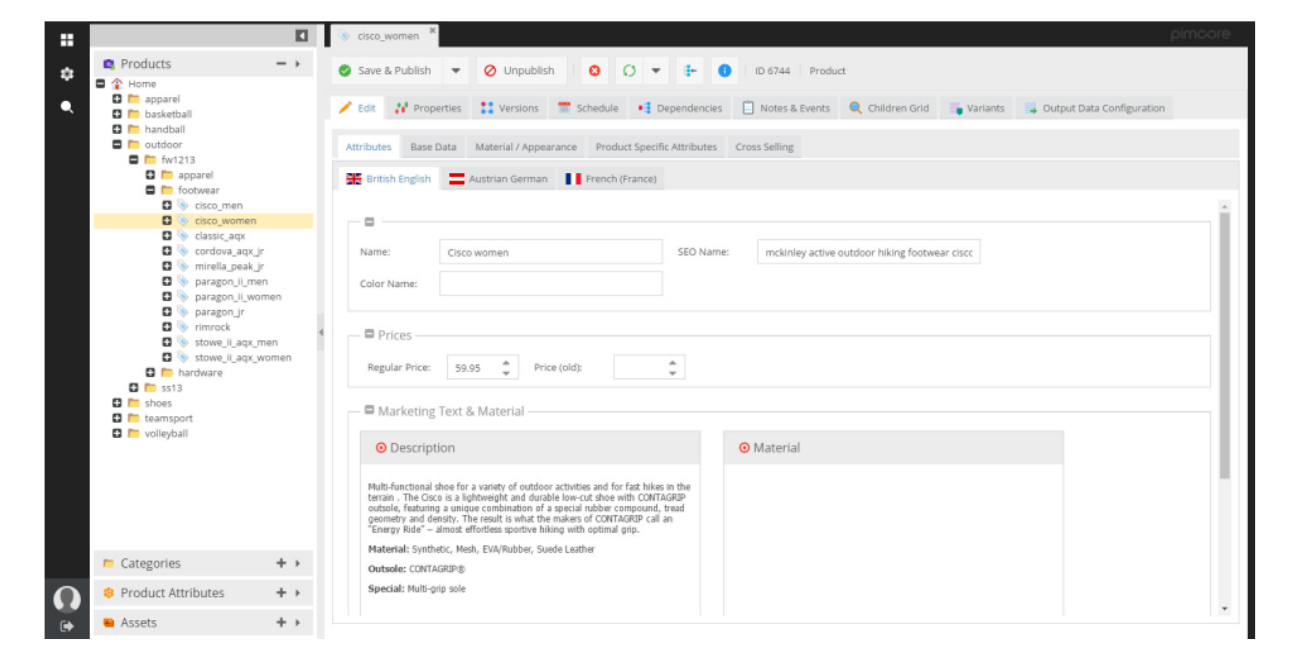Click the logout icon at bottom left

(67, 626)
